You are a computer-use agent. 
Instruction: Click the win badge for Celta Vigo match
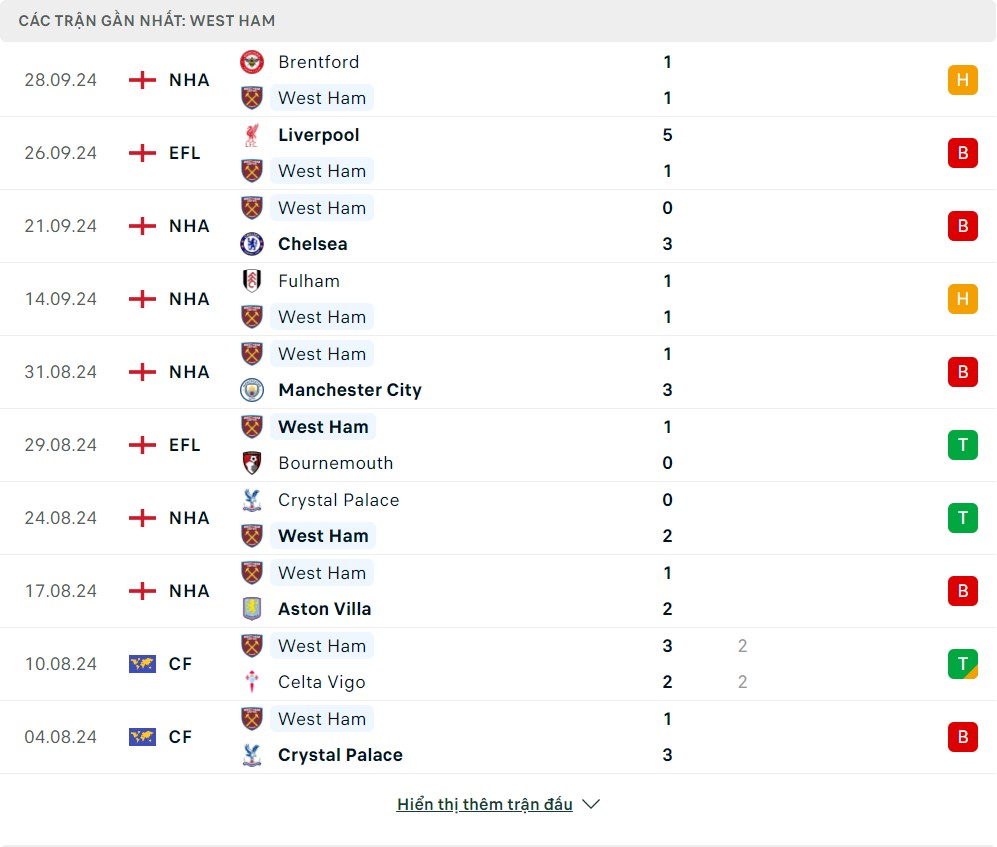click(962, 664)
